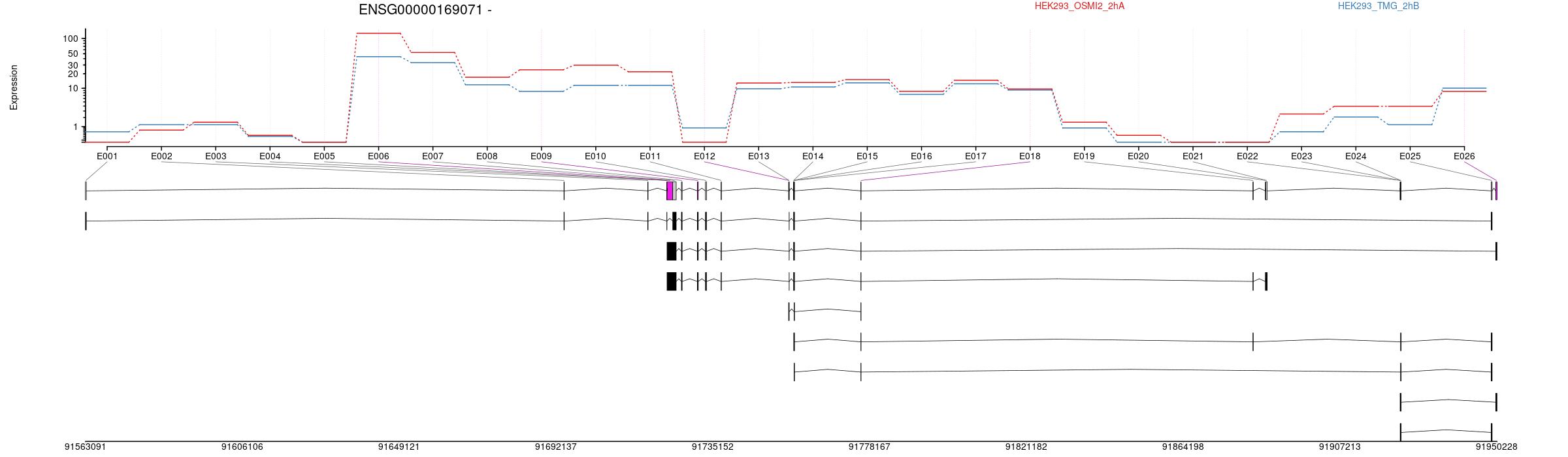Click exon label E008

(x=487, y=156)
